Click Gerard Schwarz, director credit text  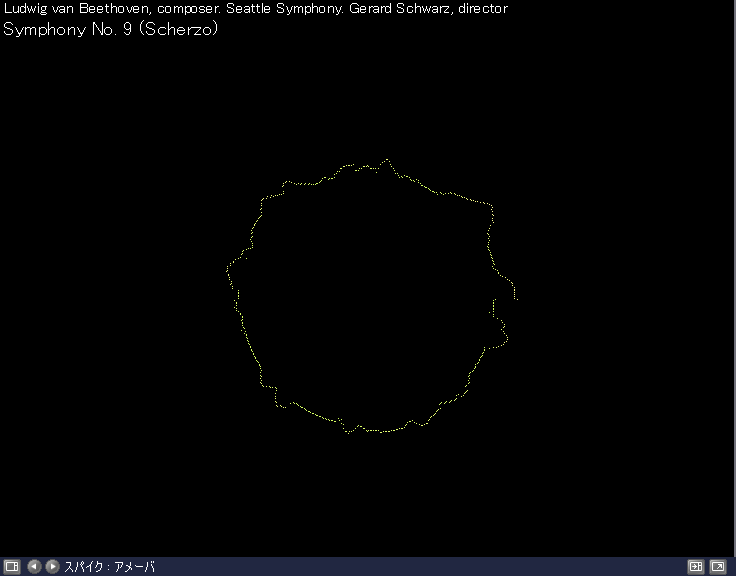428,8
